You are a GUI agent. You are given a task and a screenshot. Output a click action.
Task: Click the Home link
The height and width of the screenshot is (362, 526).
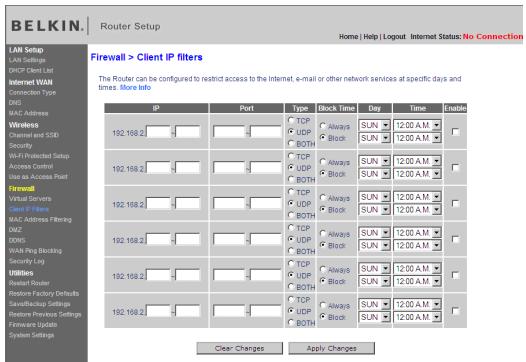point(348,37)
